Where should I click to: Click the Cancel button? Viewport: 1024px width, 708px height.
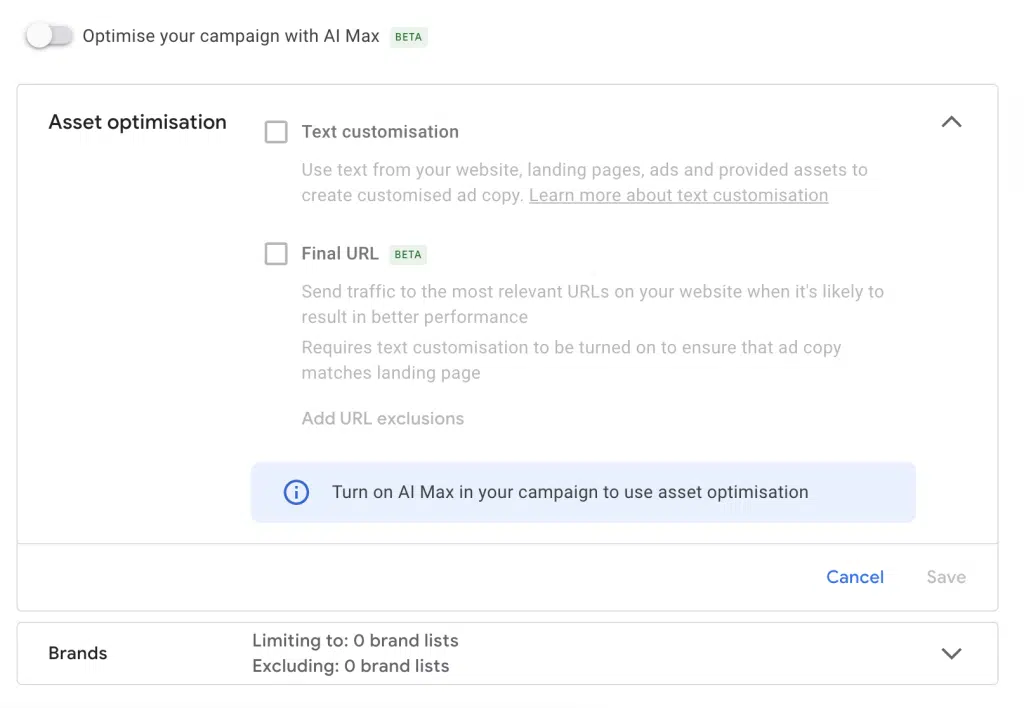click(x=855, y=577)
